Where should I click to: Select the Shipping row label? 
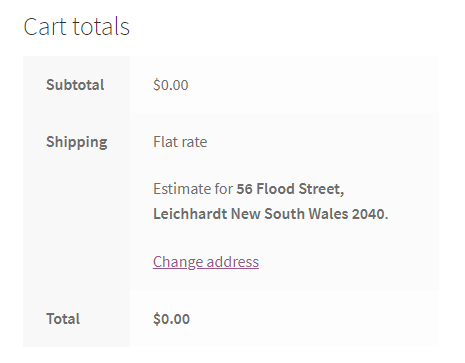tap(77, 142)
